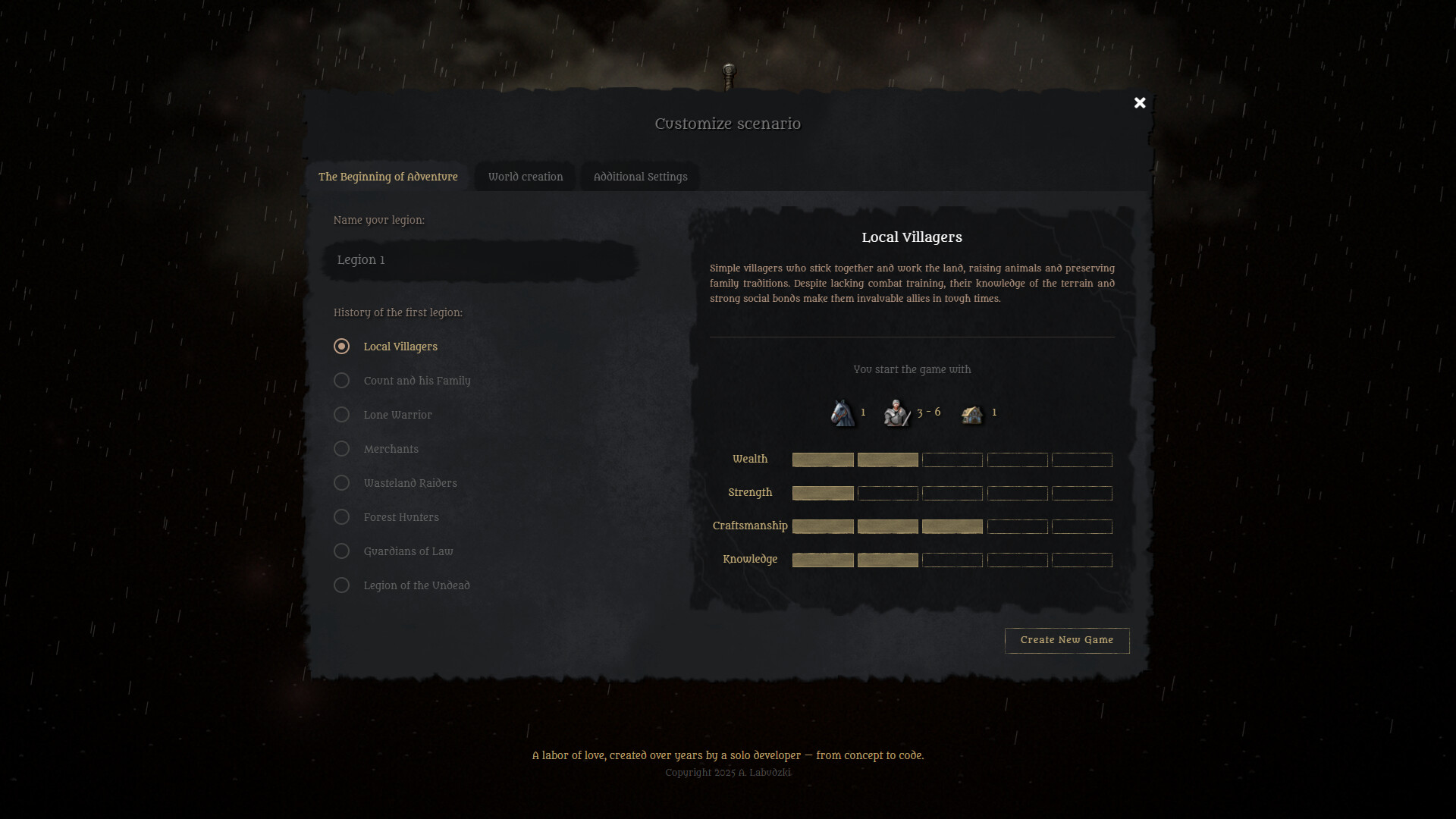The height and width of the screenshot is (819, 1456).
Task: Click the horse icon under starting resources
Action: pos(843,413)
